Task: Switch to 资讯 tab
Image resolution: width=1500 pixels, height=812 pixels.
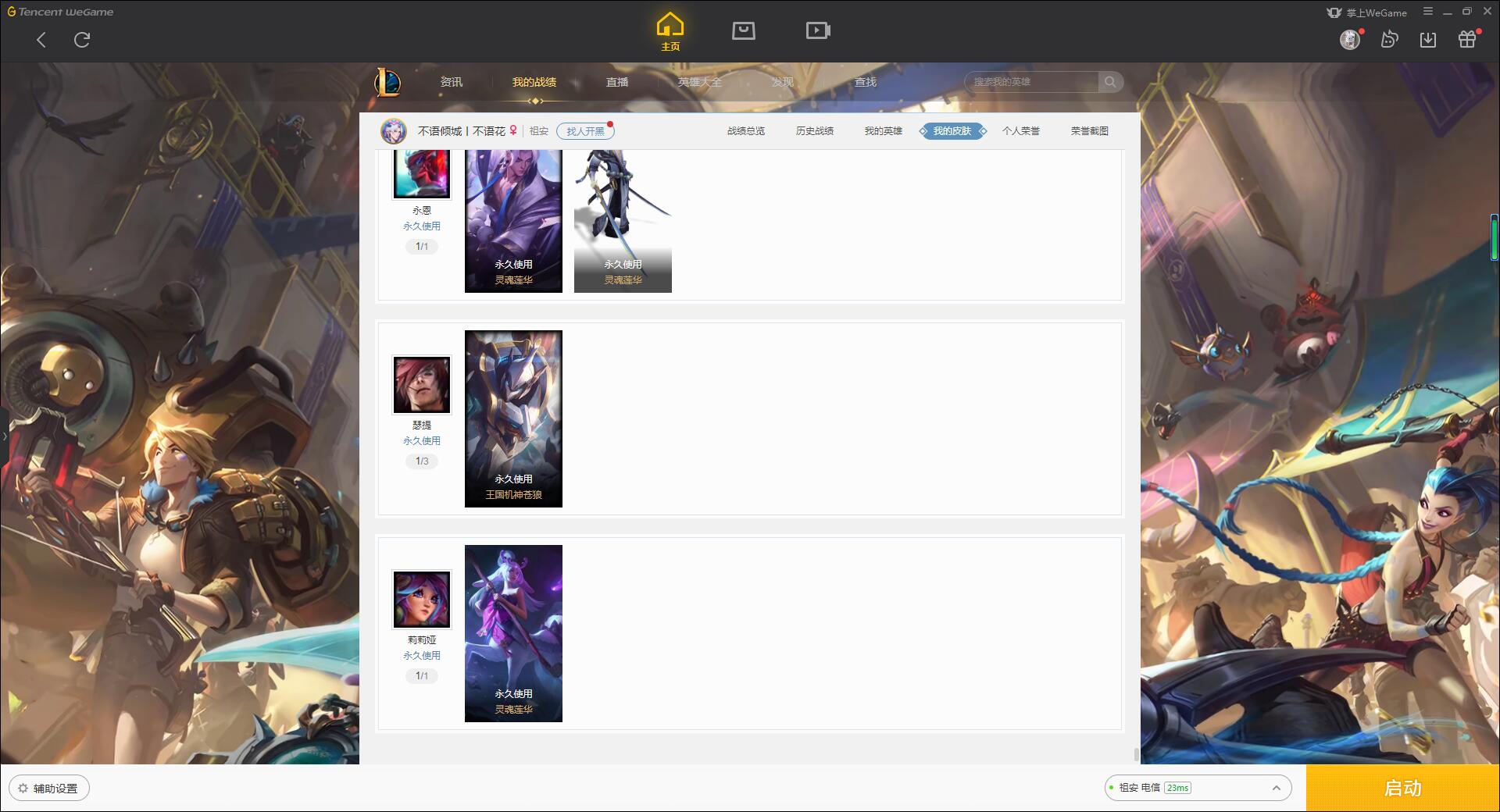Action: pos(452,82)
